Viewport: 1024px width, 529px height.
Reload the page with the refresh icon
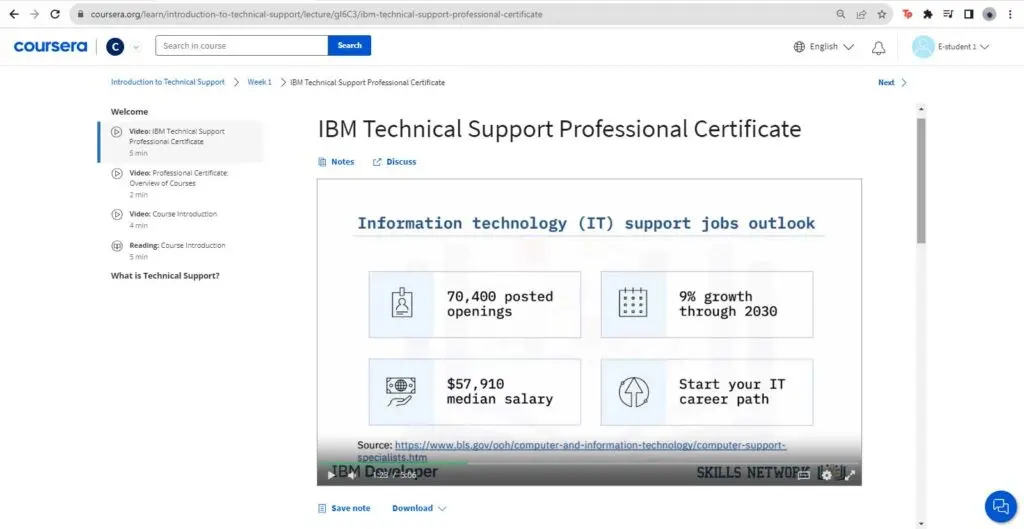point(56,14)
